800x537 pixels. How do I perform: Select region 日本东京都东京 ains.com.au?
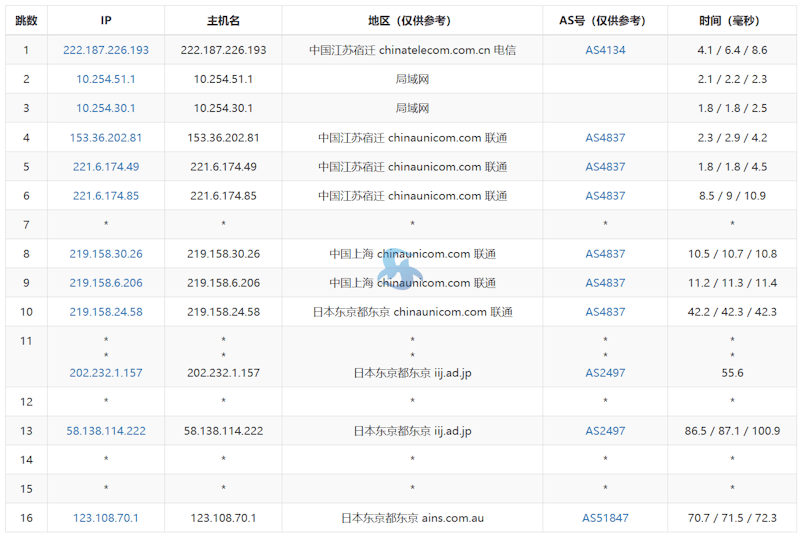[x=412, y=518]
